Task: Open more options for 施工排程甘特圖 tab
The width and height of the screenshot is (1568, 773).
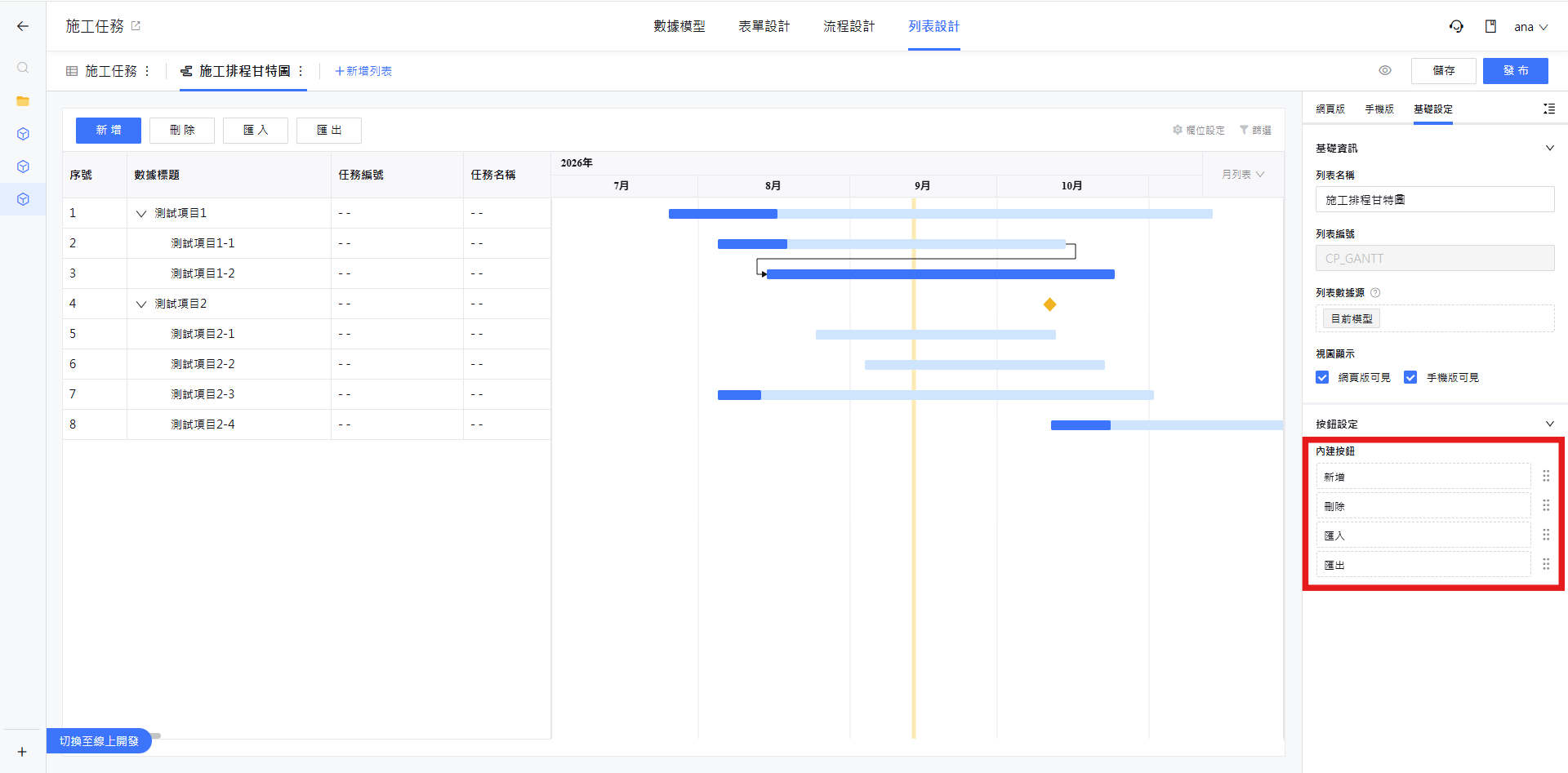Action: pyautogui.click(x=301, y=71)
